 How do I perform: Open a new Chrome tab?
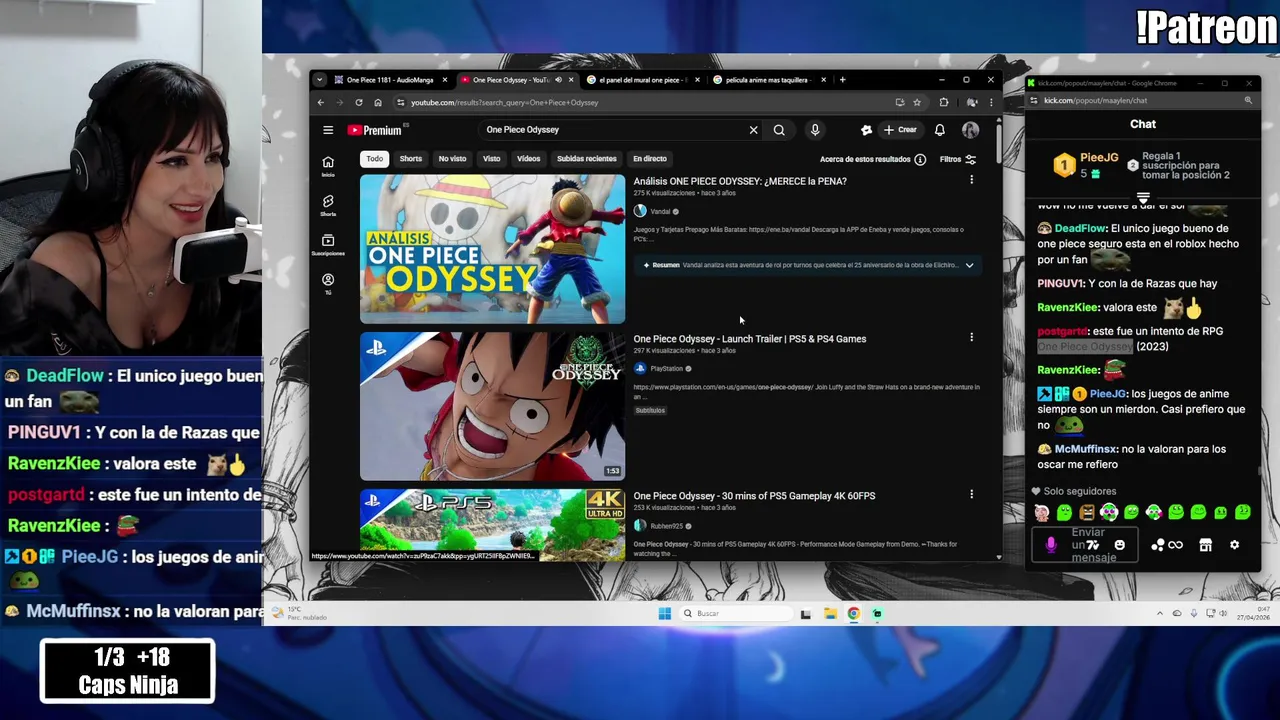(x=842, y=80)
